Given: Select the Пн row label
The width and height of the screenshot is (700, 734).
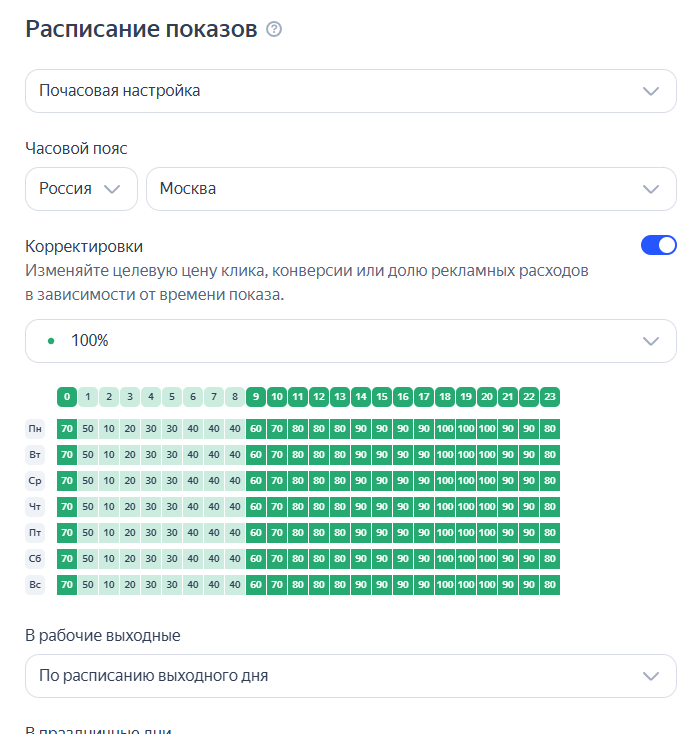Looking at the screenshot, I should [x=35, y=429].
